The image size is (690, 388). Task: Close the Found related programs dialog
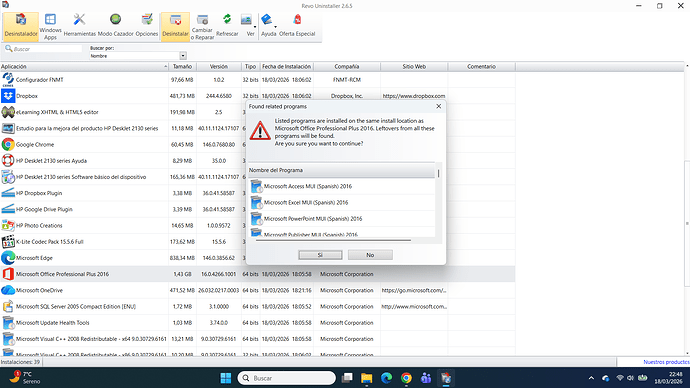[x=438, y=106]
